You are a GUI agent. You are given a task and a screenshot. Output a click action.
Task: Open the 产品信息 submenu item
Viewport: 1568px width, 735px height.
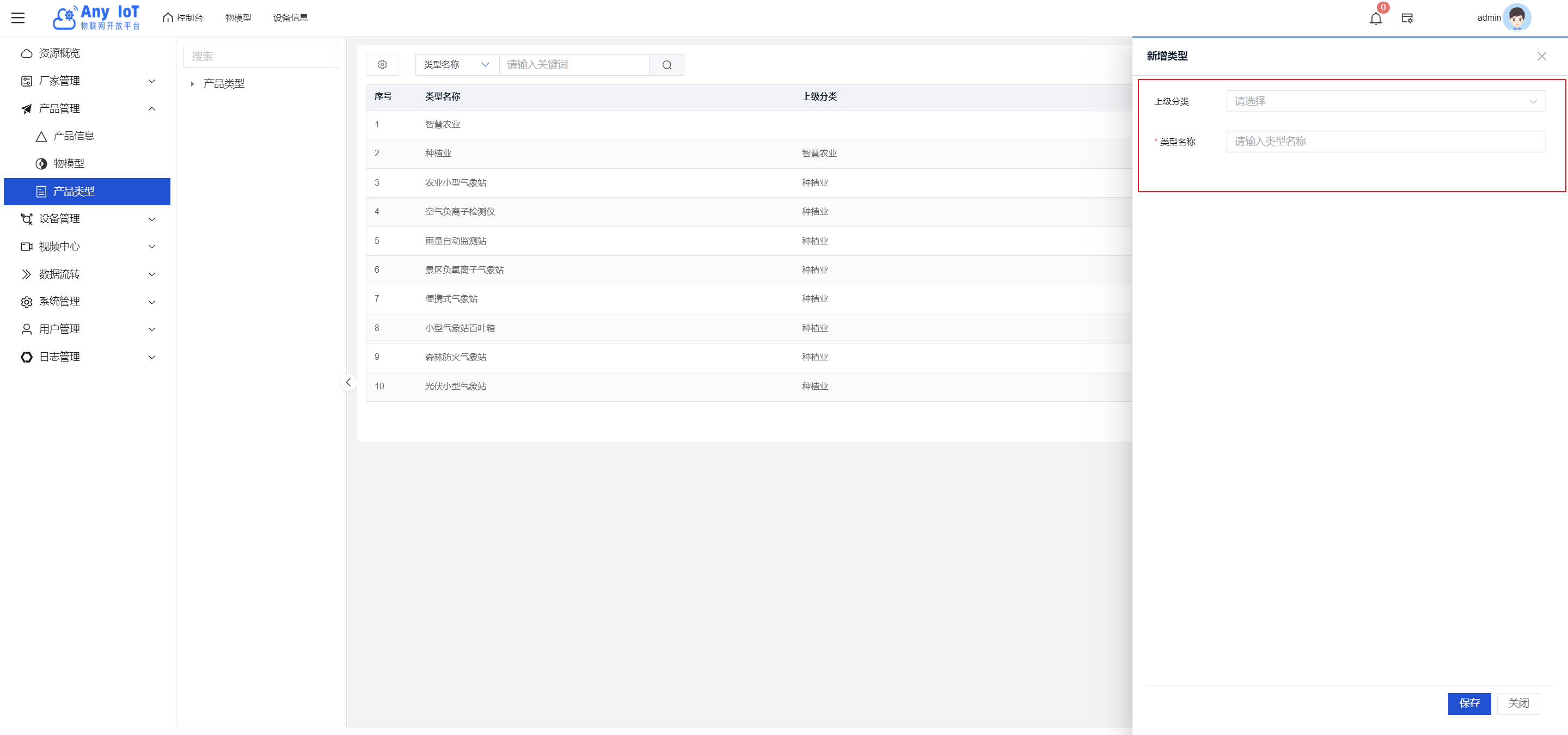click(73, 136)
